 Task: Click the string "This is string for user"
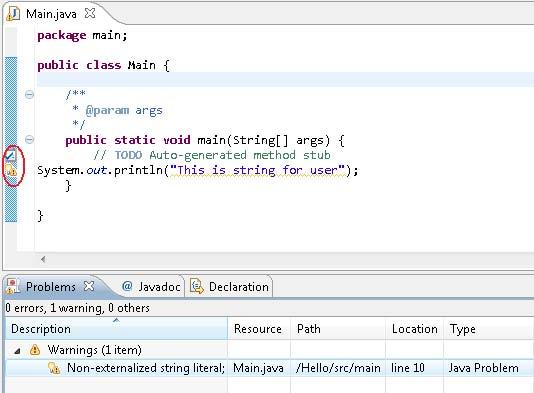click(258, 170)
